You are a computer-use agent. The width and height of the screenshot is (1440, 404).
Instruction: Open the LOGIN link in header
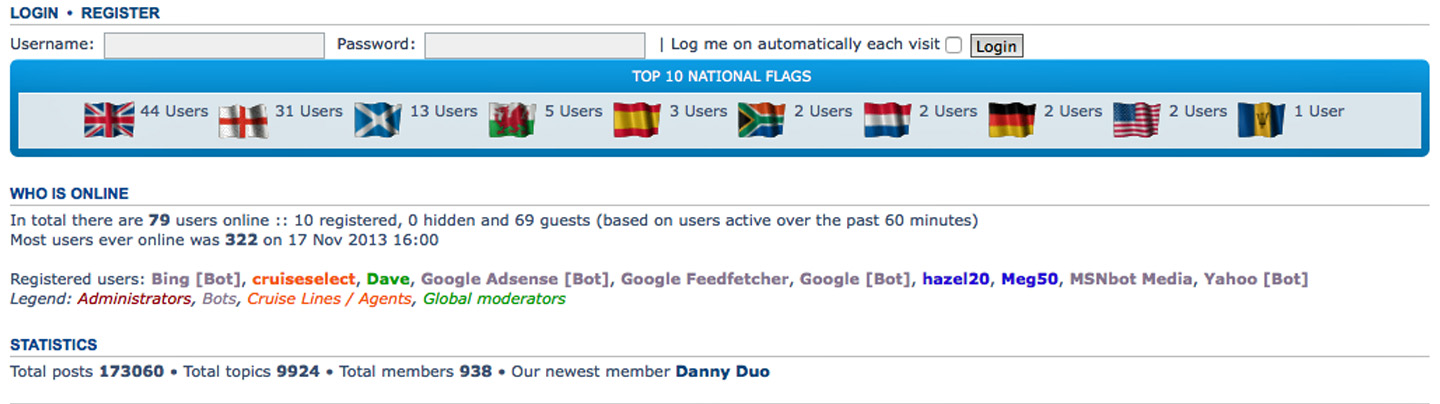[x=34, y=13]
